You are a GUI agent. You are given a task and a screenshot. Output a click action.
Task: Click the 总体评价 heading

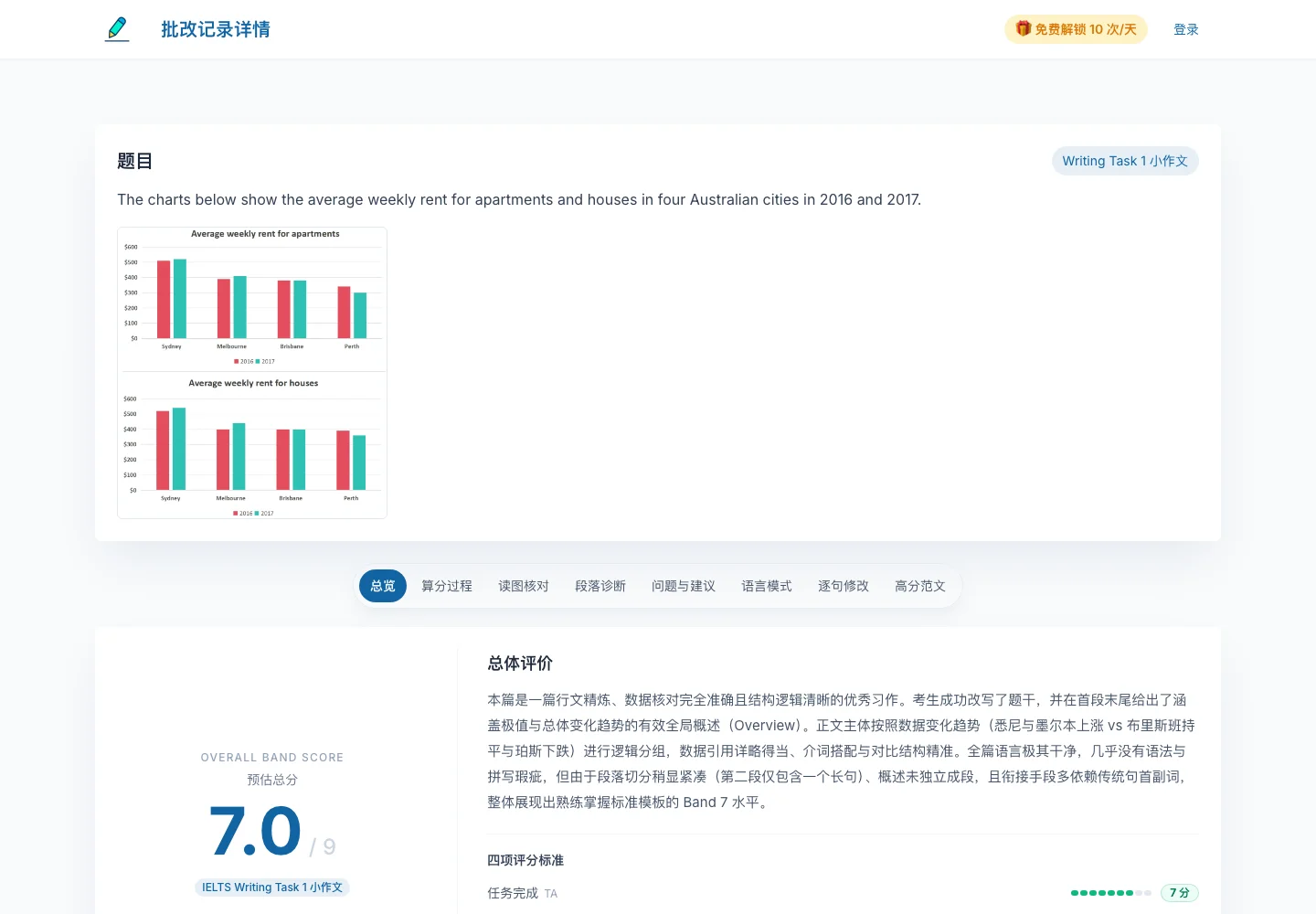point(520,664)
